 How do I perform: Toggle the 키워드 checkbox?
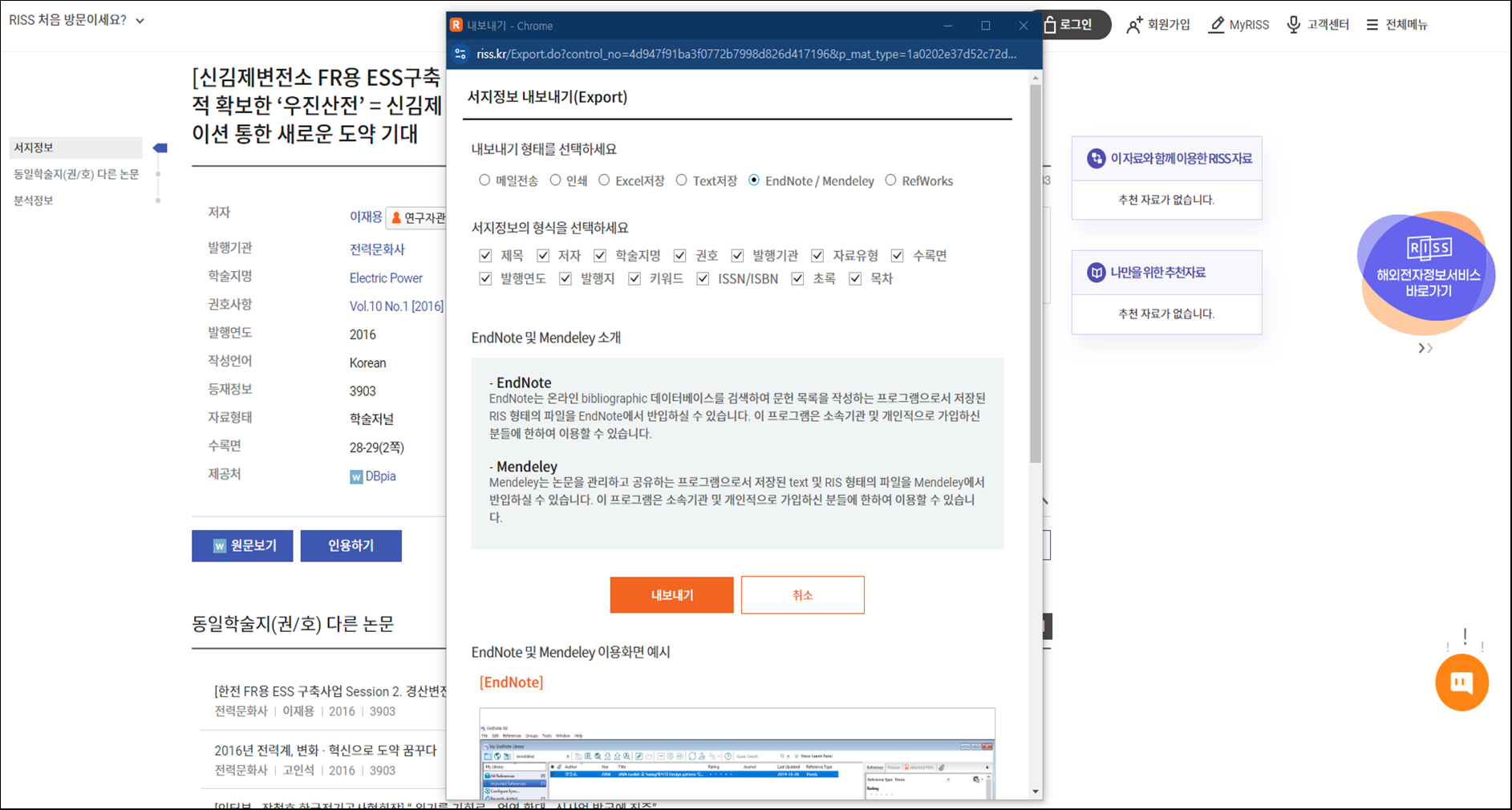point(634,278)
